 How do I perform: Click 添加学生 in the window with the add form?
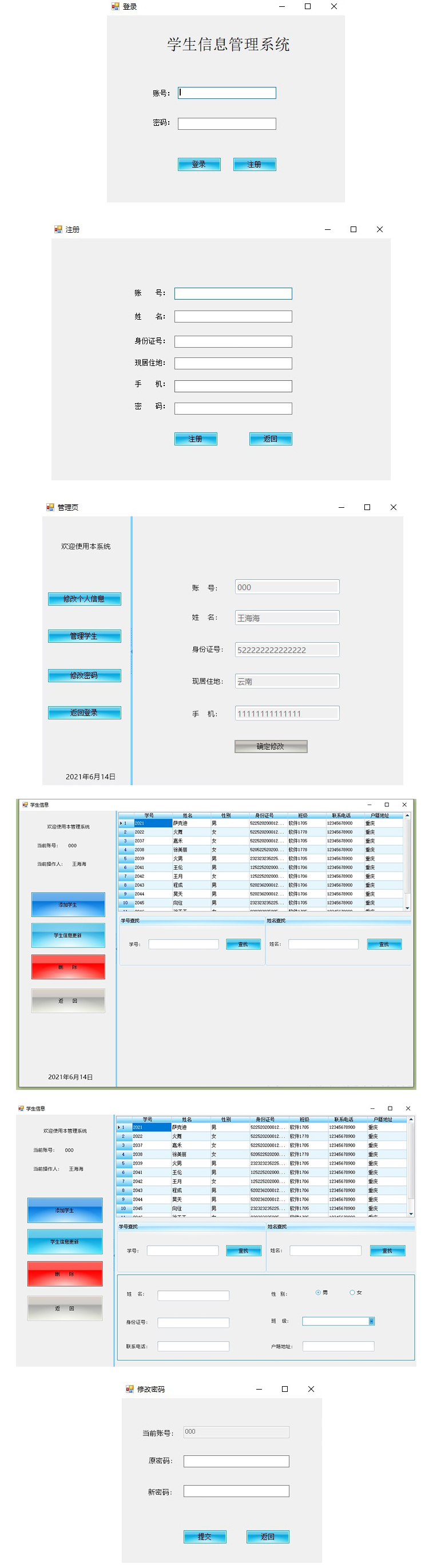click(65, 1210)
